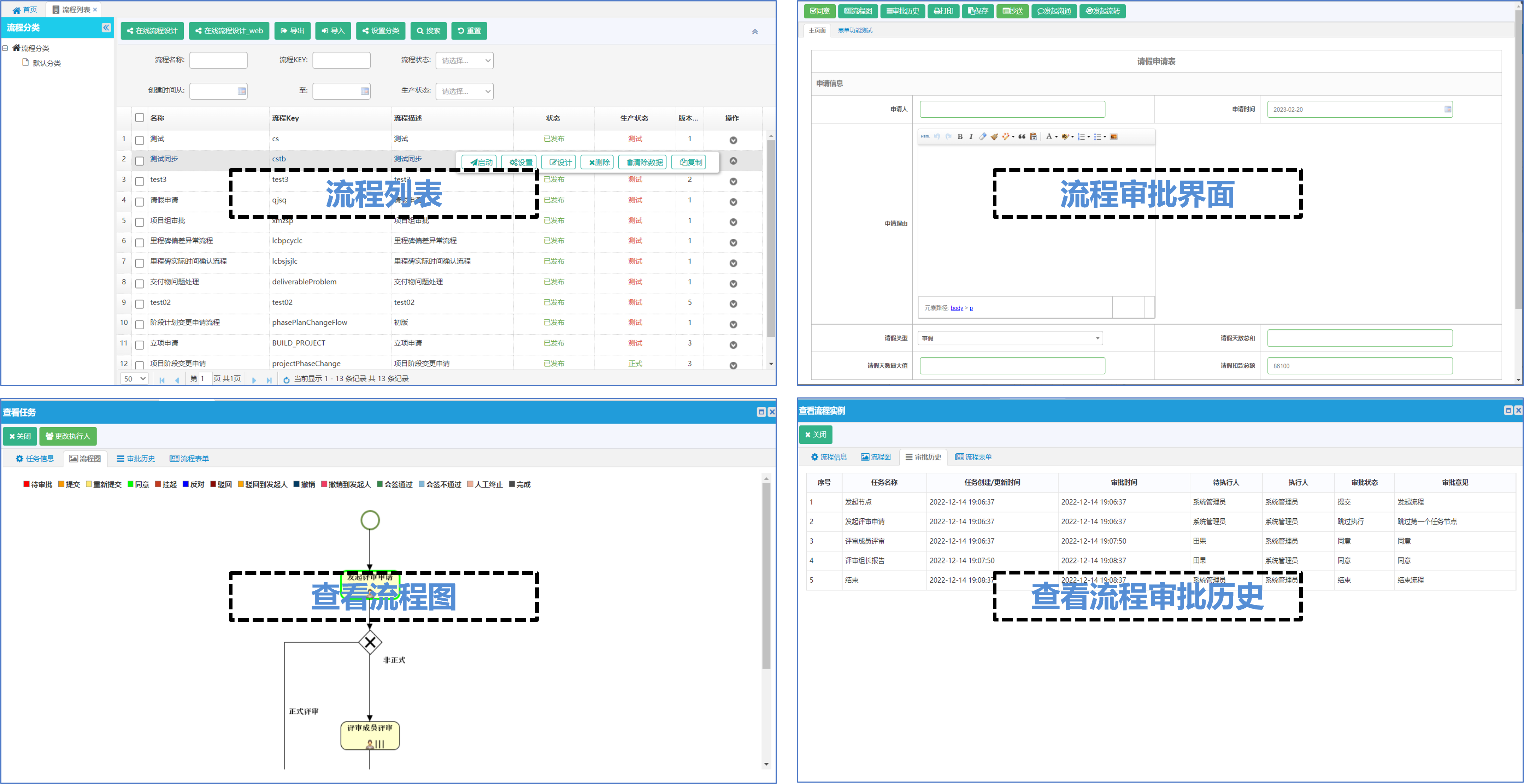Screen dimensions: 1524x784
Task: Click the red 待审批 legend swatch
Action: click(27, 484)
